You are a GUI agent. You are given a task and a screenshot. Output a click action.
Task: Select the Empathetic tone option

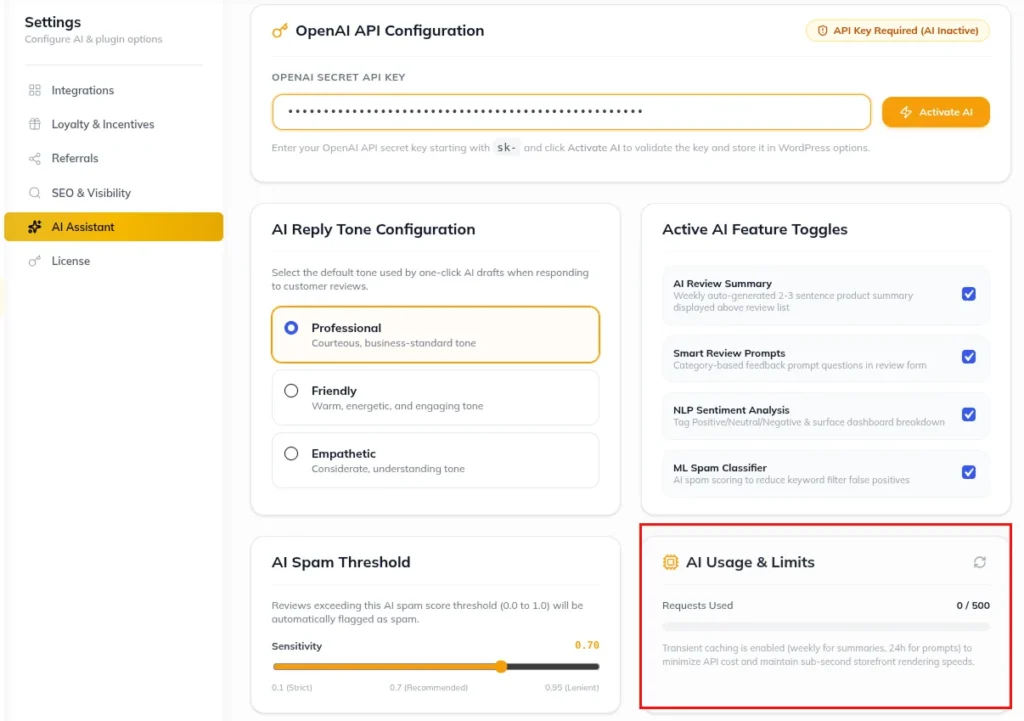pyautogui.click(x=435, y=460)
